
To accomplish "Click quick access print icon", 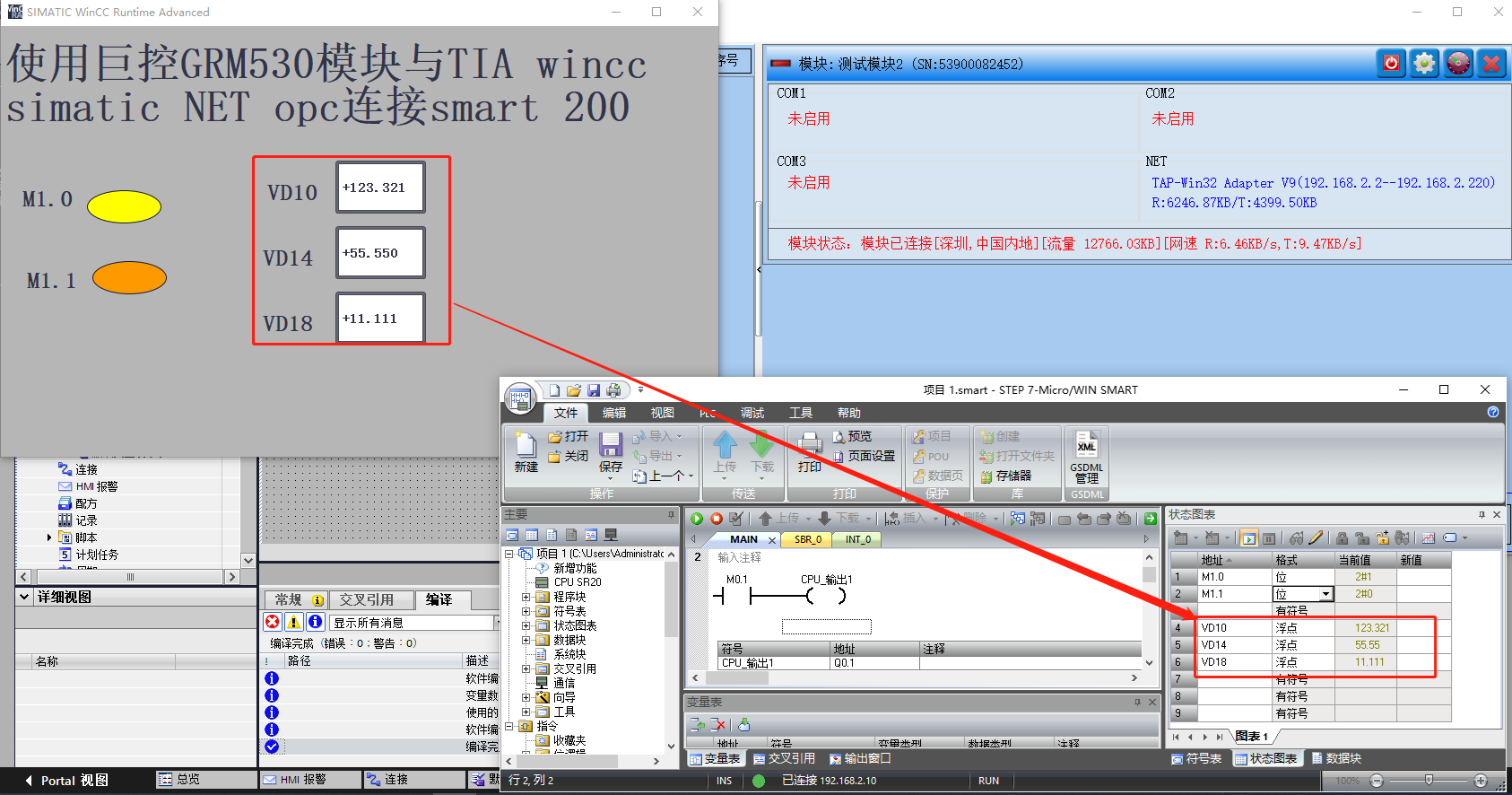I will point(613,390).
